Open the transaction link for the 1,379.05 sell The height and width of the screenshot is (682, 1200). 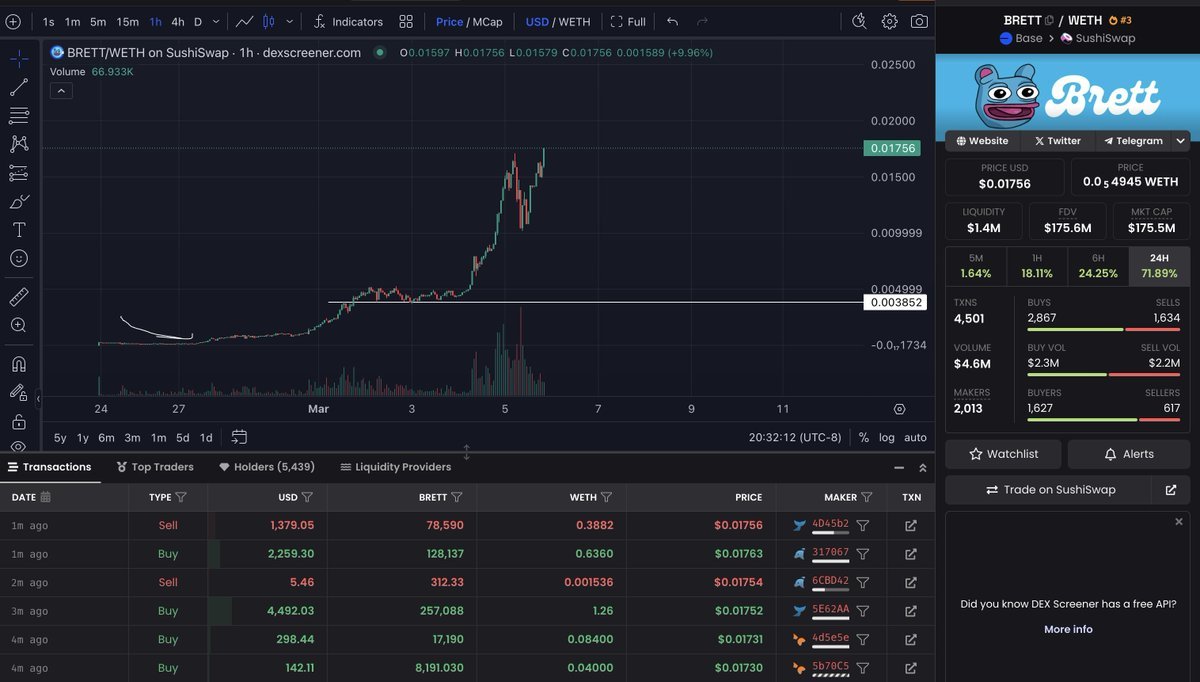(911, 525)
